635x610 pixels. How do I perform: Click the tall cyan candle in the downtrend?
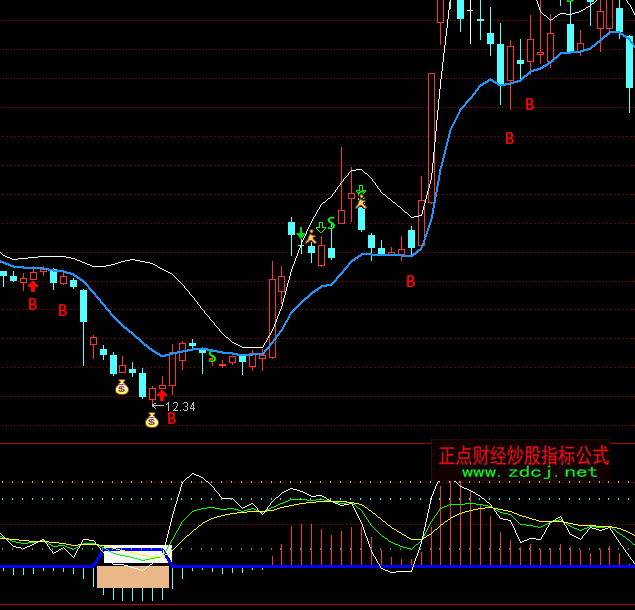pyautogui.click(x=83, y=305)
